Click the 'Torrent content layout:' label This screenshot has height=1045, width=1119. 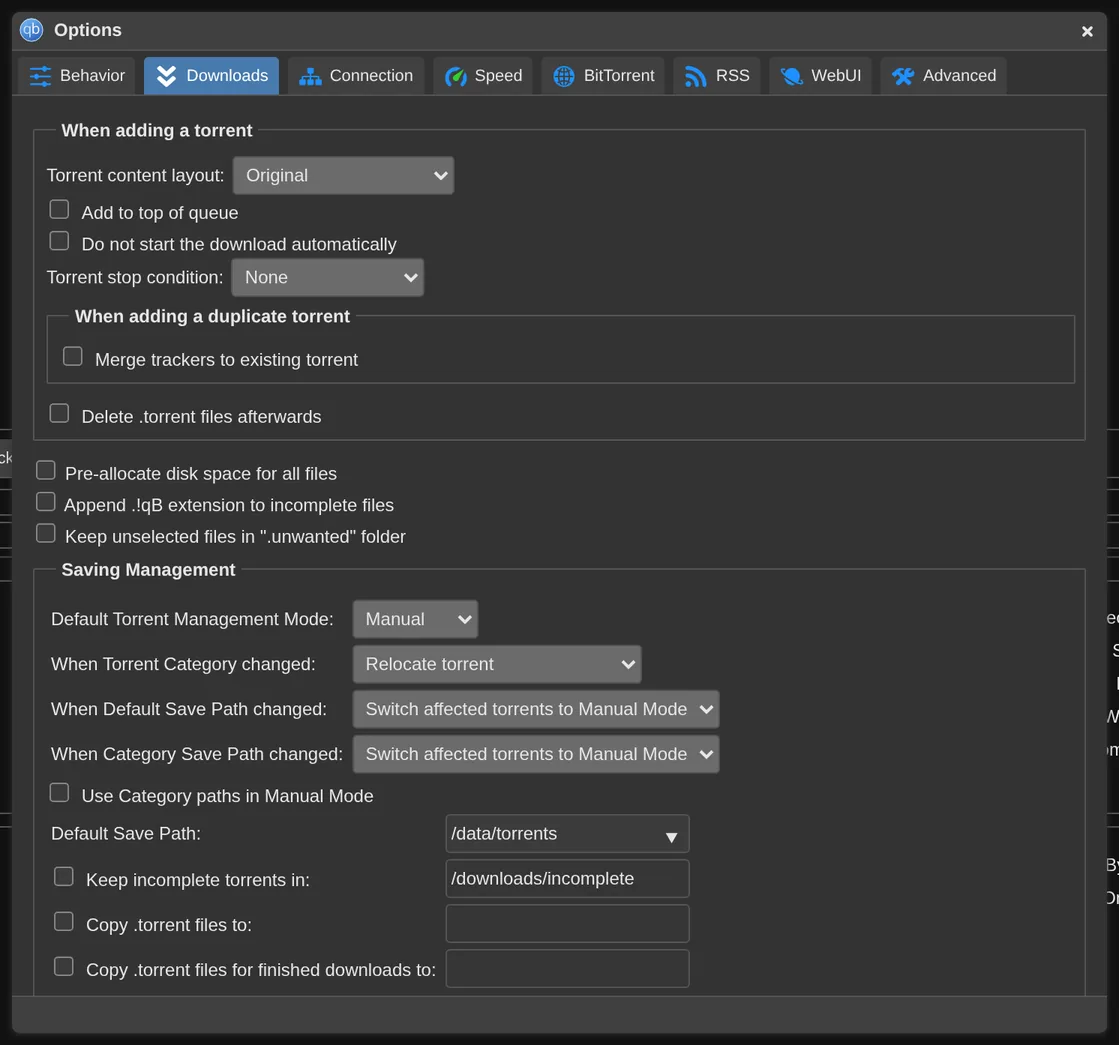pos(136,176)
